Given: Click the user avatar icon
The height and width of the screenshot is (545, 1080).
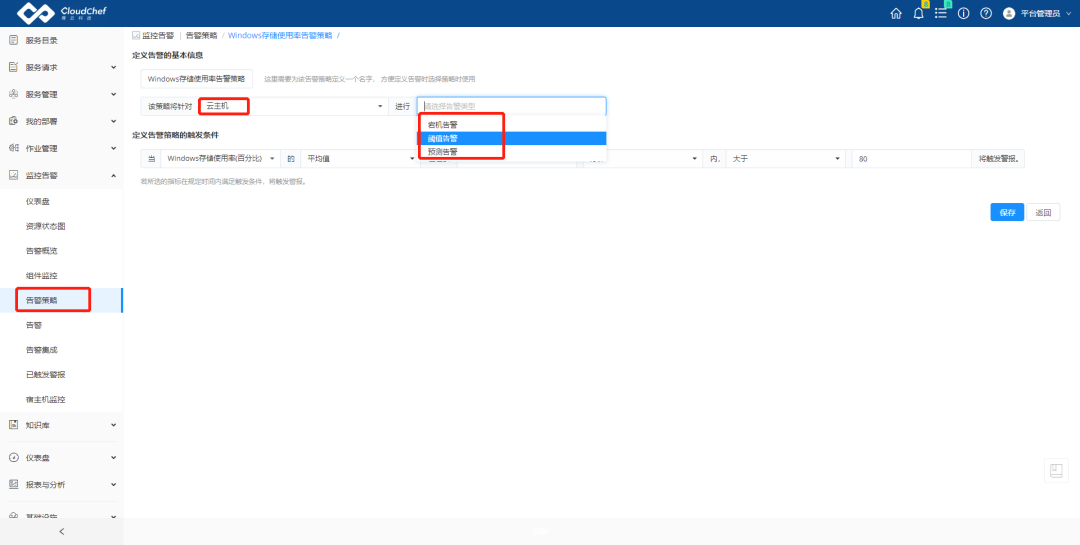Looking at the screenshot, I should [x=1008, y=13].
